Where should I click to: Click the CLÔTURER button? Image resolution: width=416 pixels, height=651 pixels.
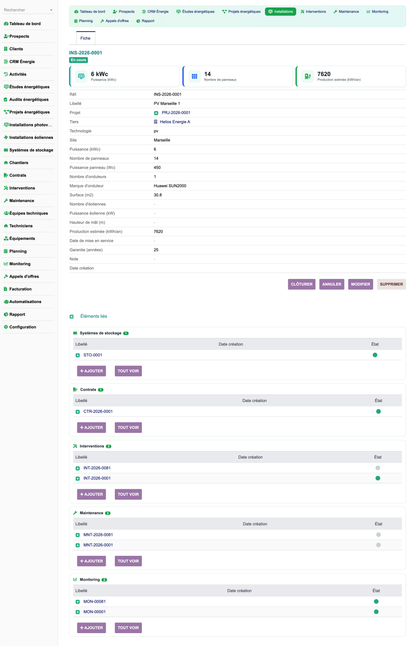pos(302,284)
